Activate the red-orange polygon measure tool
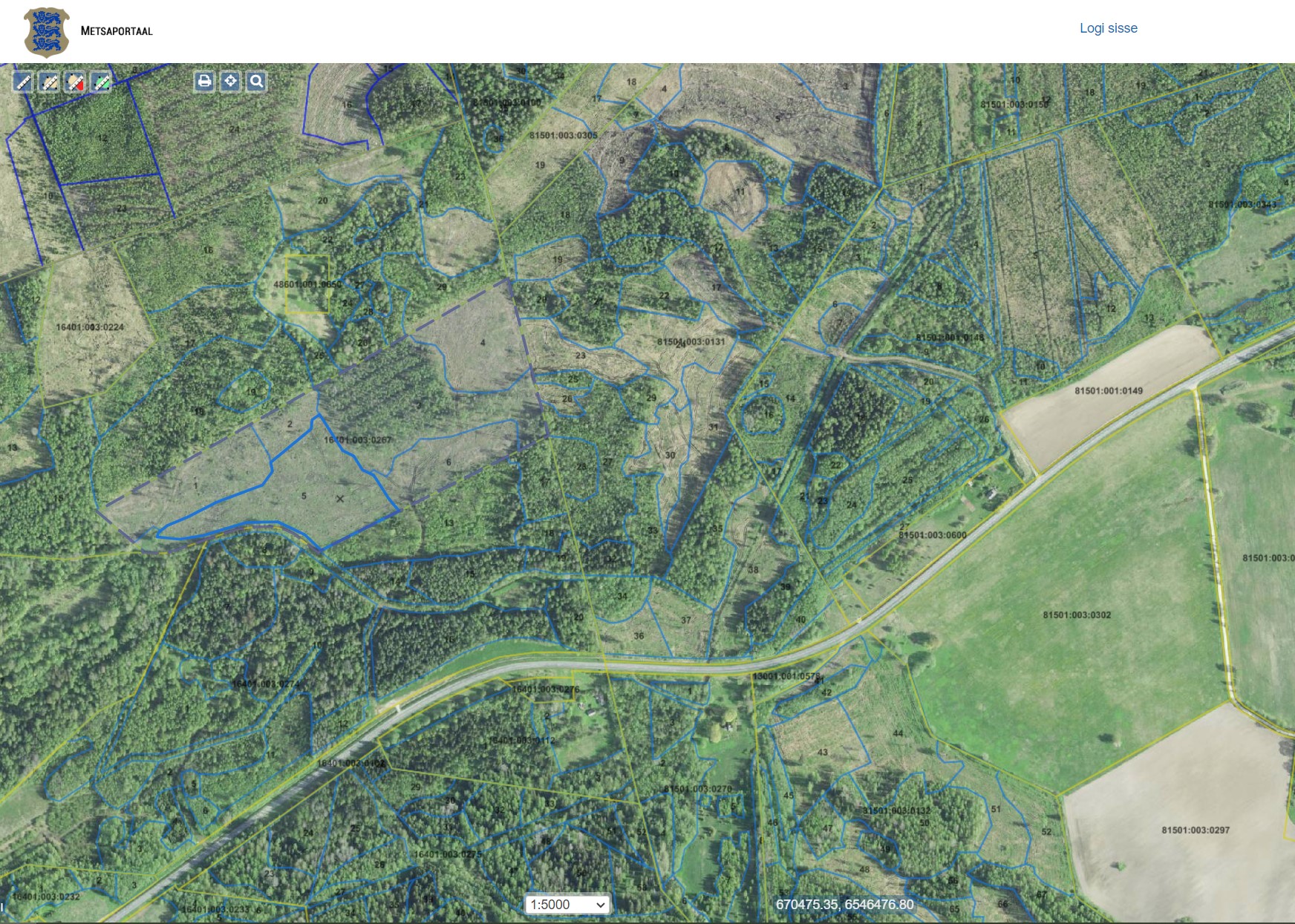 tap(75, 82)
